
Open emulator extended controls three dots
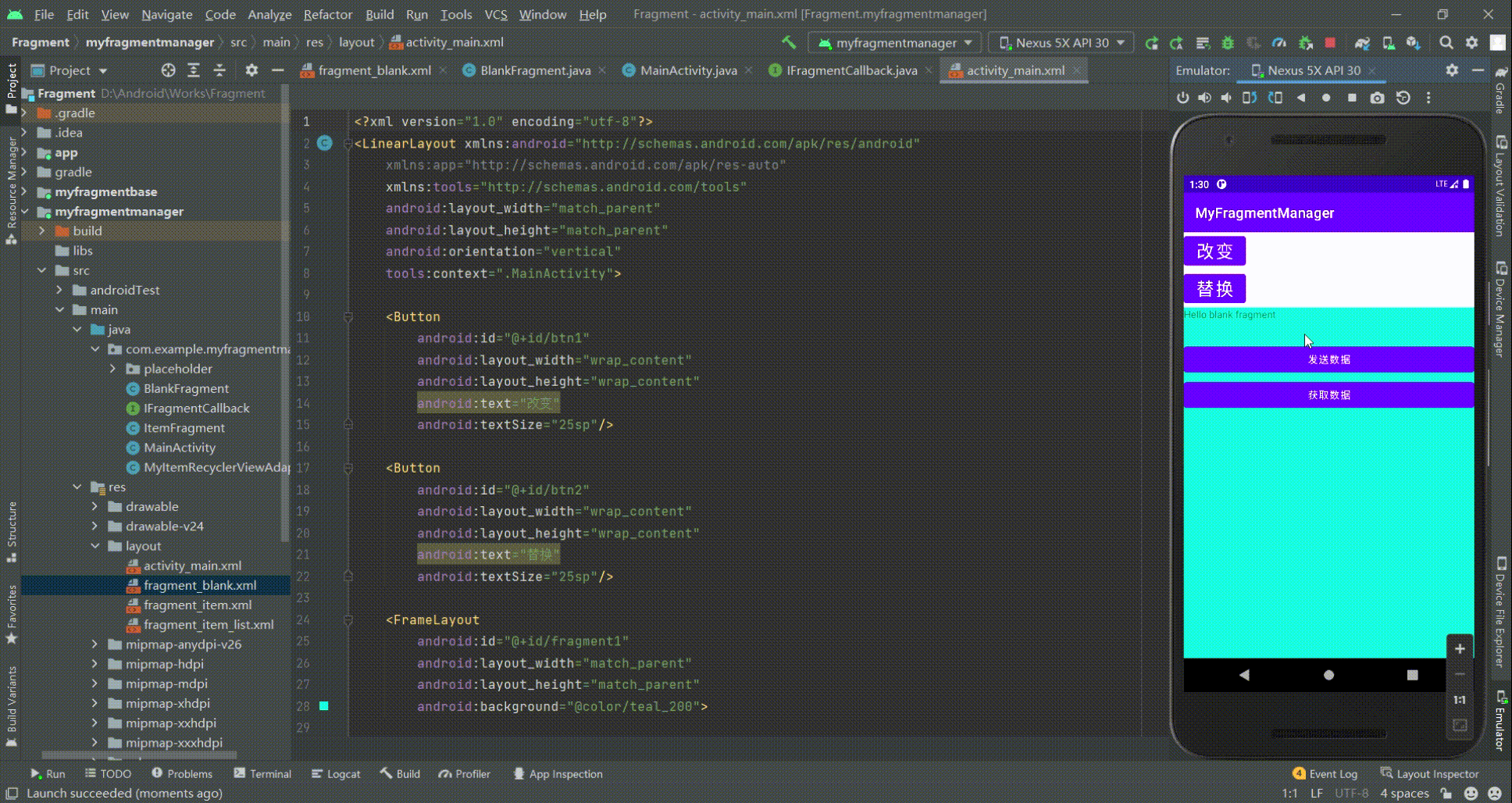[1428, 98]
